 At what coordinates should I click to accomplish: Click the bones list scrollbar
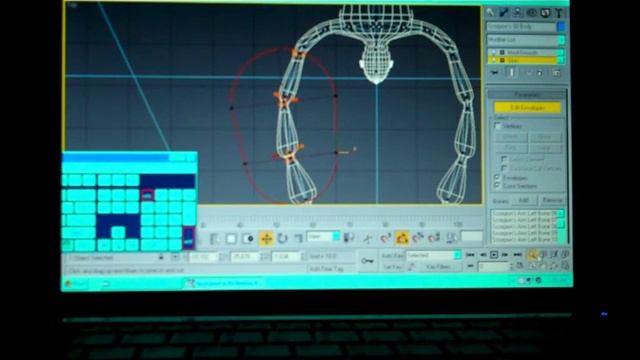562,226
